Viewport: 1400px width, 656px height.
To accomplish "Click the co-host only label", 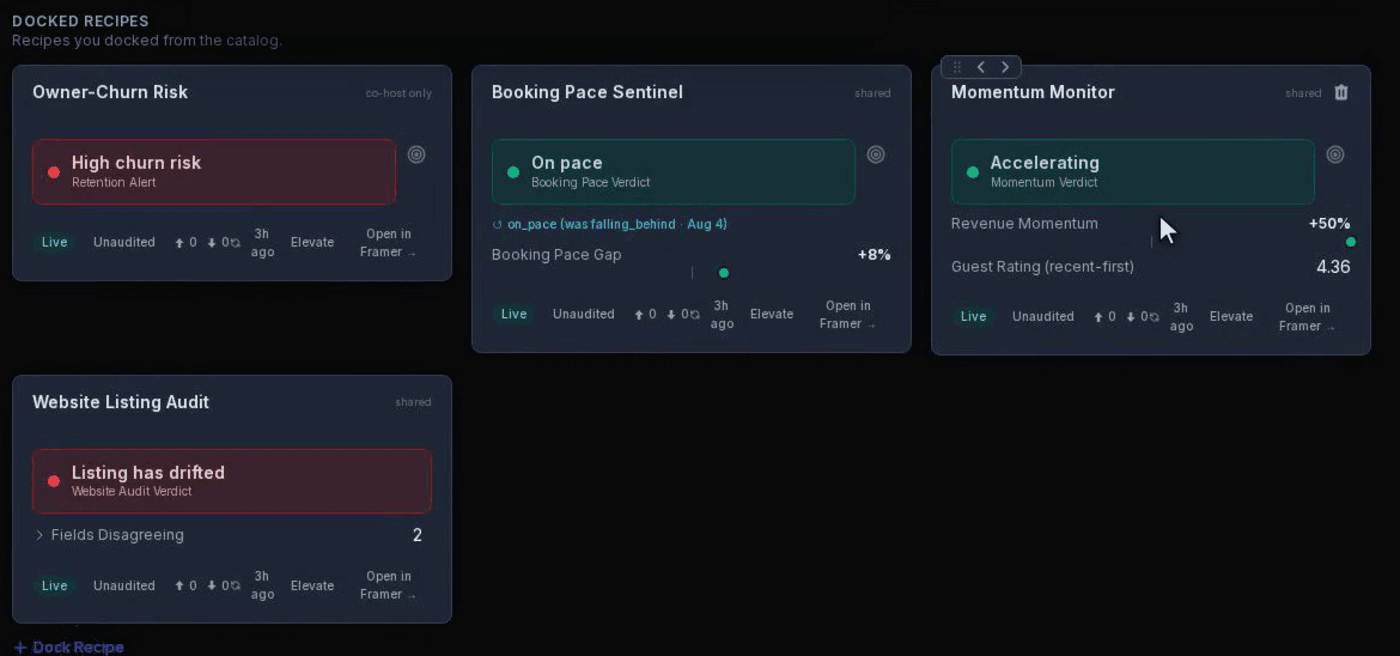I will (399, 93).
